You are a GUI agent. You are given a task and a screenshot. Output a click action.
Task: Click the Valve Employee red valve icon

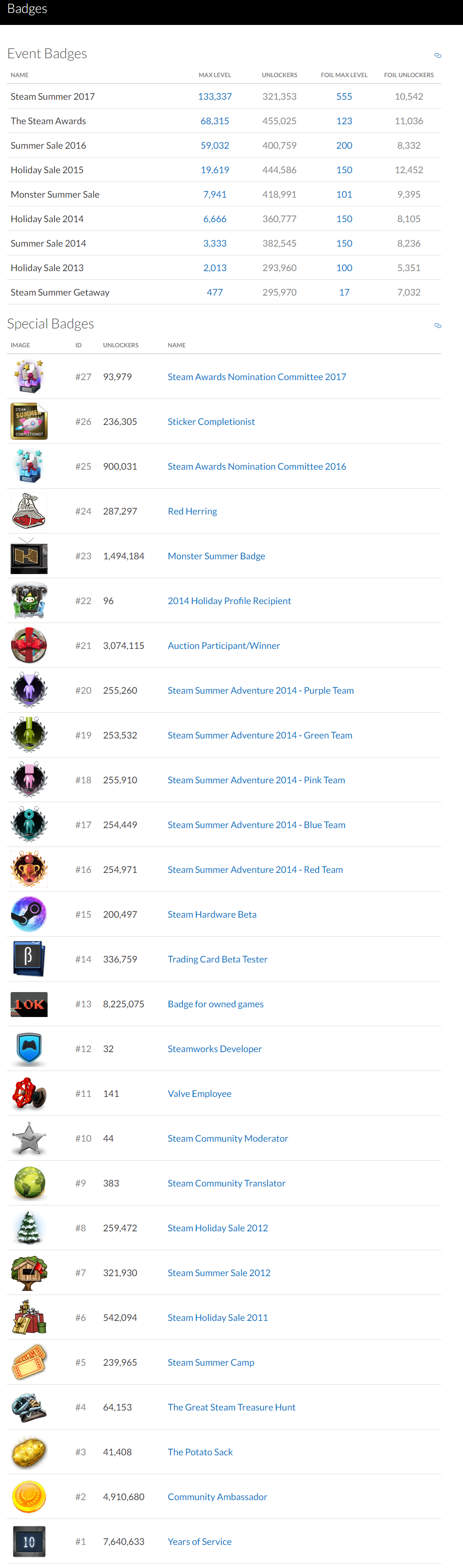point(29,1093)
